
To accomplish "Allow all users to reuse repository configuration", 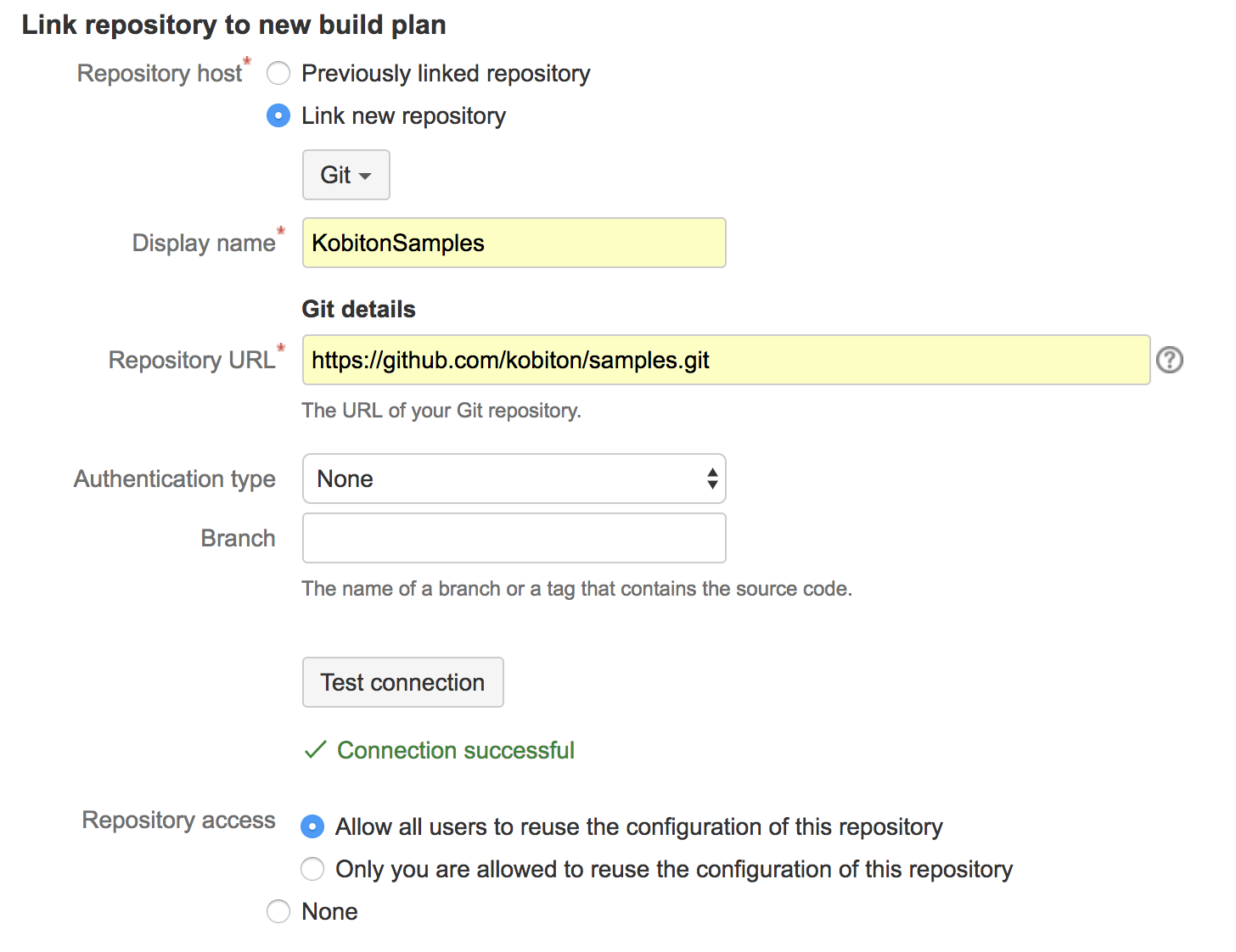I will click(312, 826).
